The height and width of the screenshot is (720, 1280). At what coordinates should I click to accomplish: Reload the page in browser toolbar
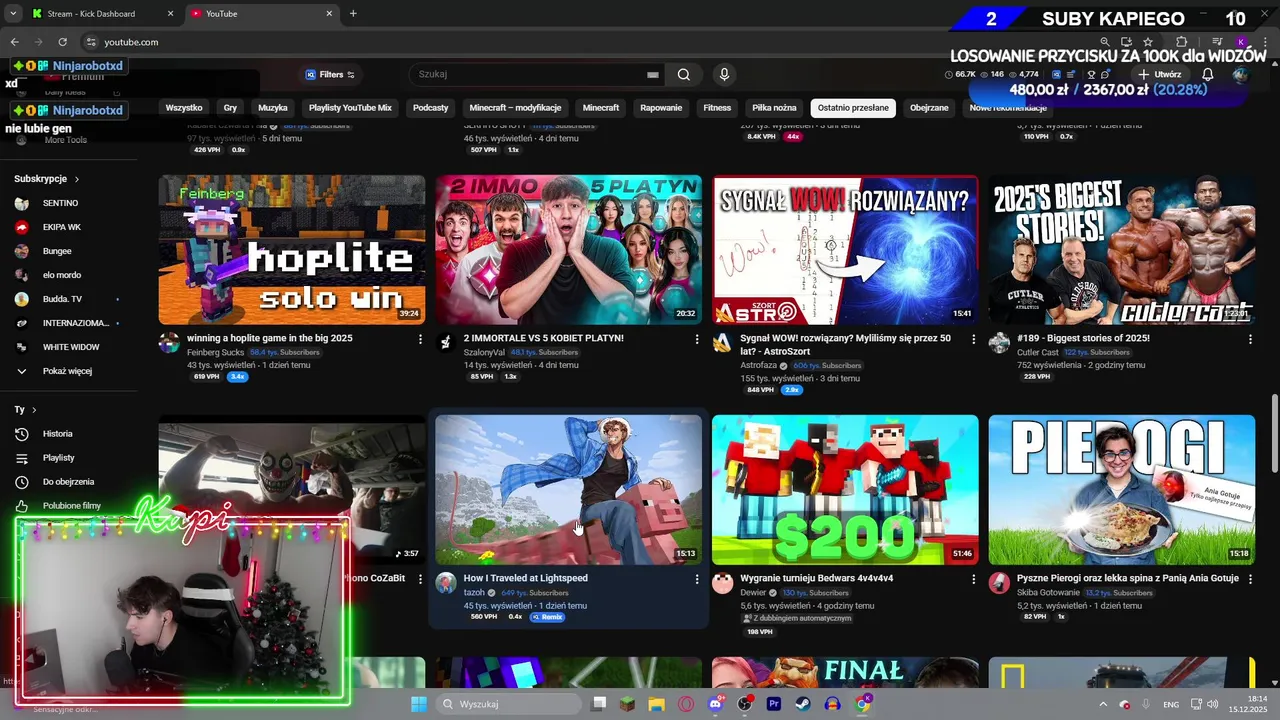[62, 42]
